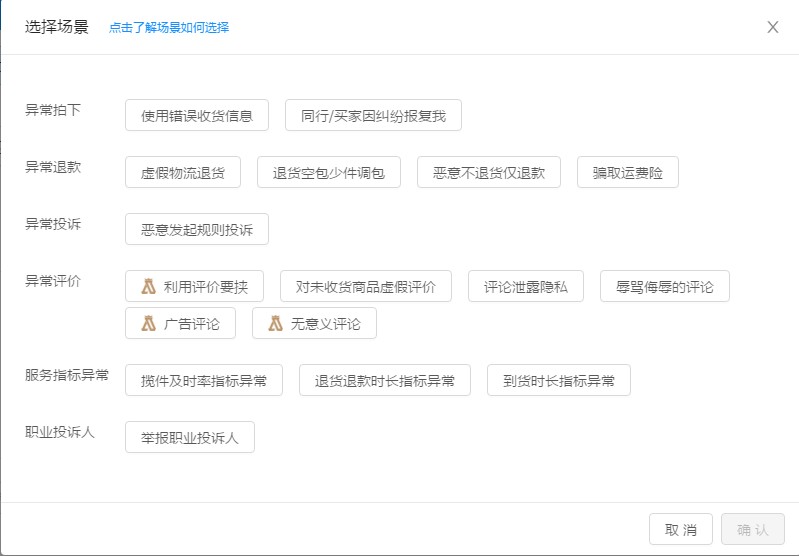Click the 确认 button

click(x=753, y=529)
